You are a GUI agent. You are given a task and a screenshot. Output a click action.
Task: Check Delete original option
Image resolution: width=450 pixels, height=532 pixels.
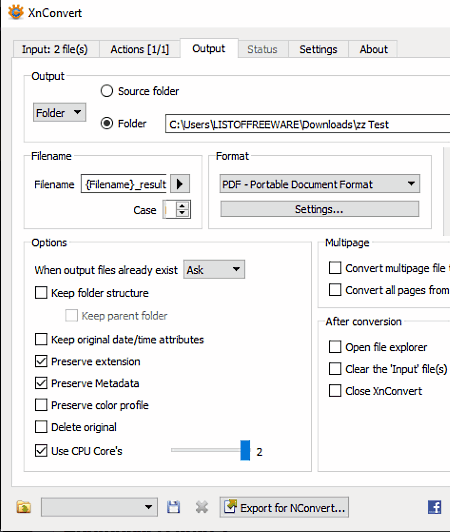[41, 426]
